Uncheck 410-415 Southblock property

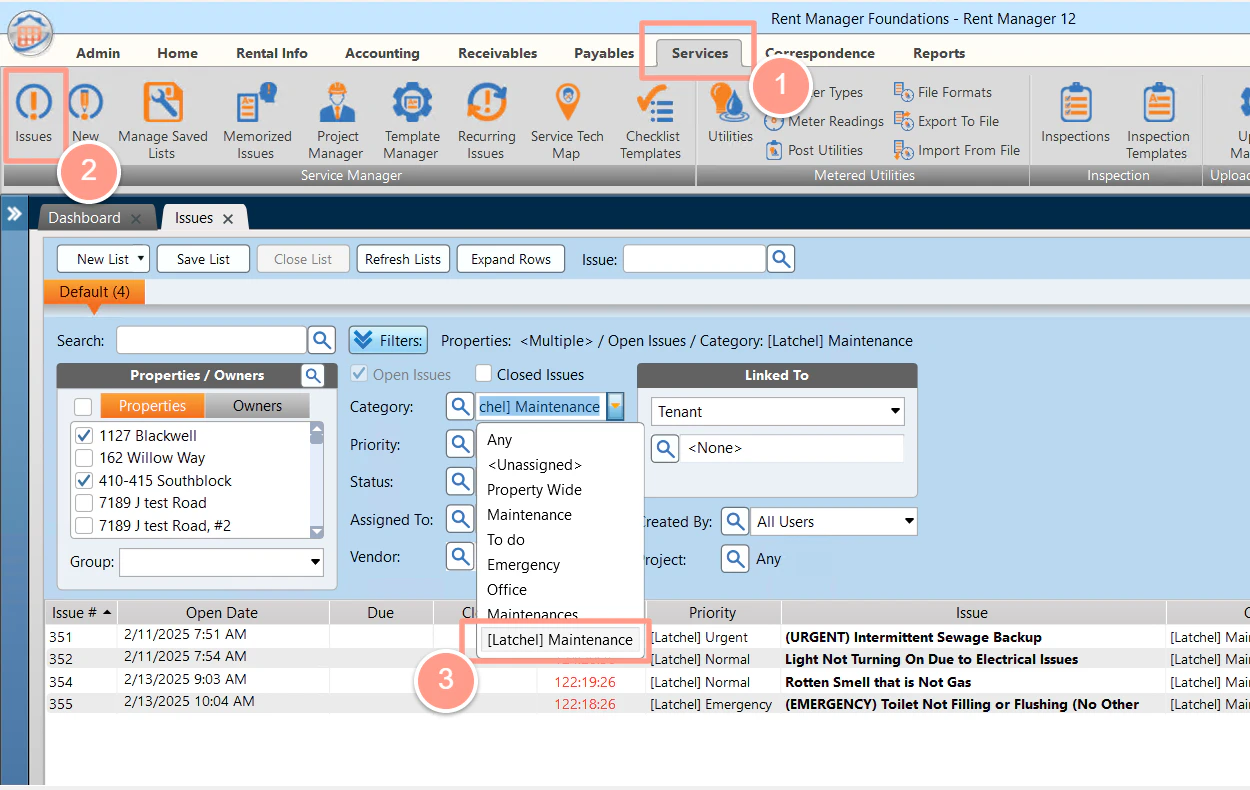click(84, 481)
